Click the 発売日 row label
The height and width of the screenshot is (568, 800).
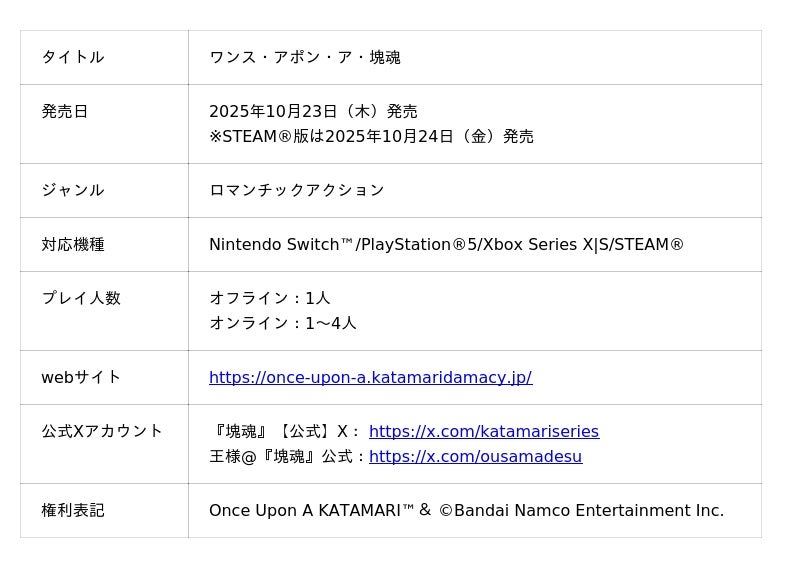(64, 111)
